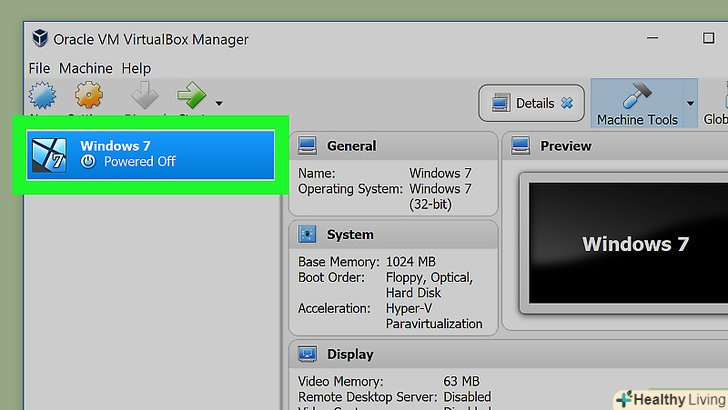This screenshot has height=410, width=728.
Task: Click the grey Discard down-arrow icon
Action: click(x=144, y=95)
